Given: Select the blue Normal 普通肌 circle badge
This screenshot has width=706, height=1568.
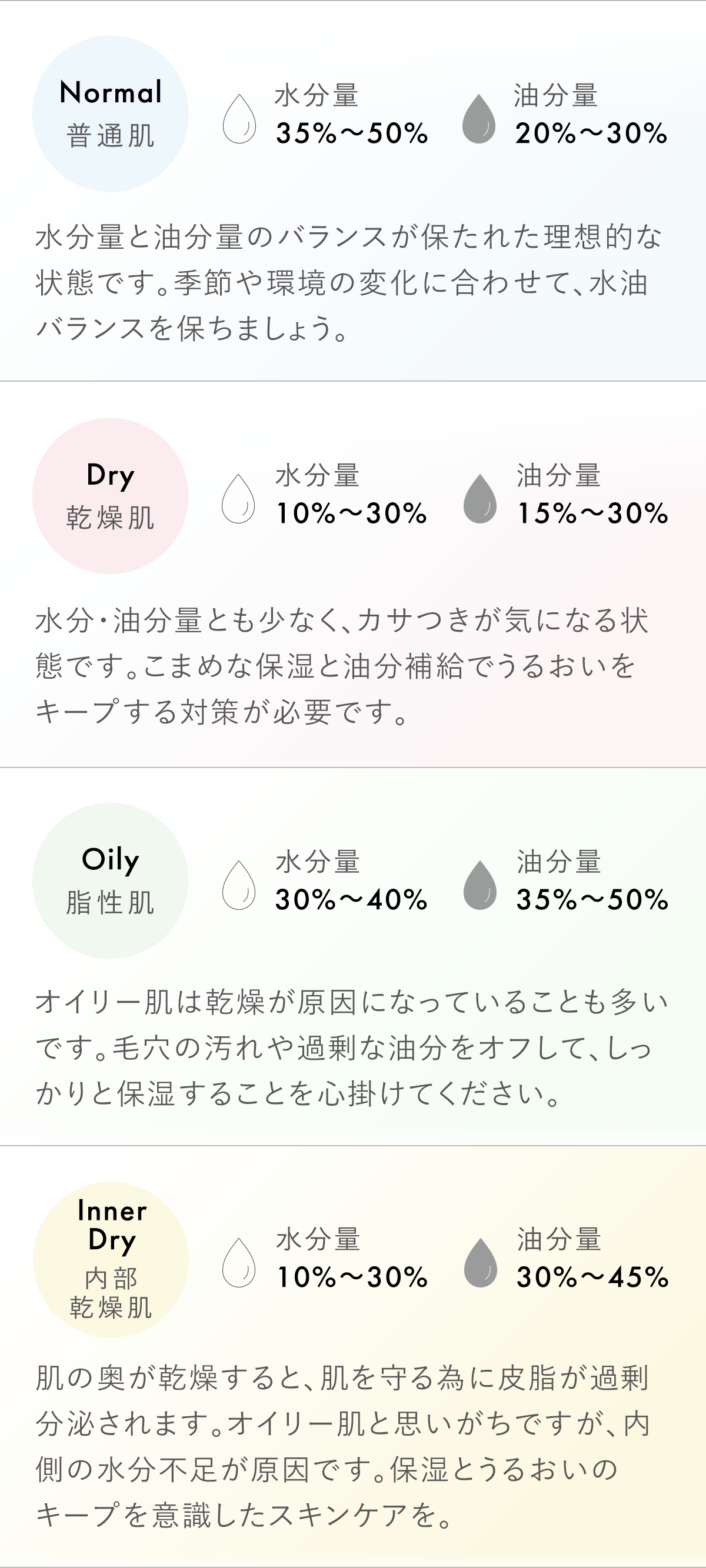Looking at the screenshot, I should [110, 114].
